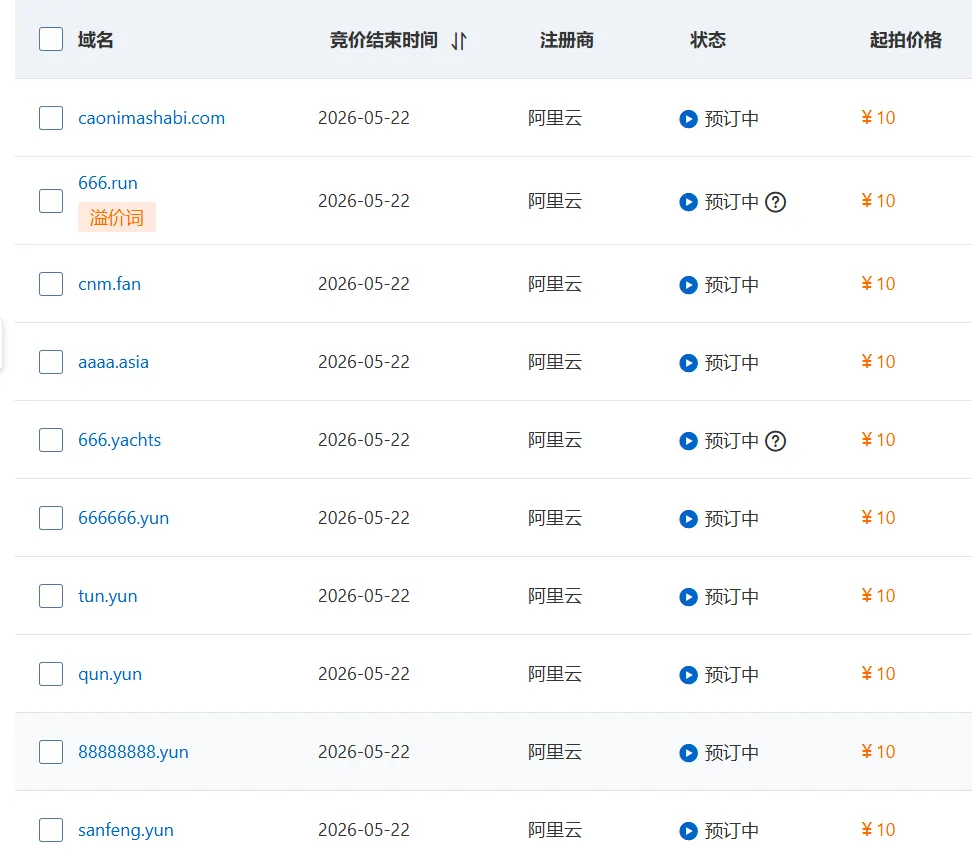
Task: Toggle the select-all checkbox in header
Action: click(x=51, y=39)
